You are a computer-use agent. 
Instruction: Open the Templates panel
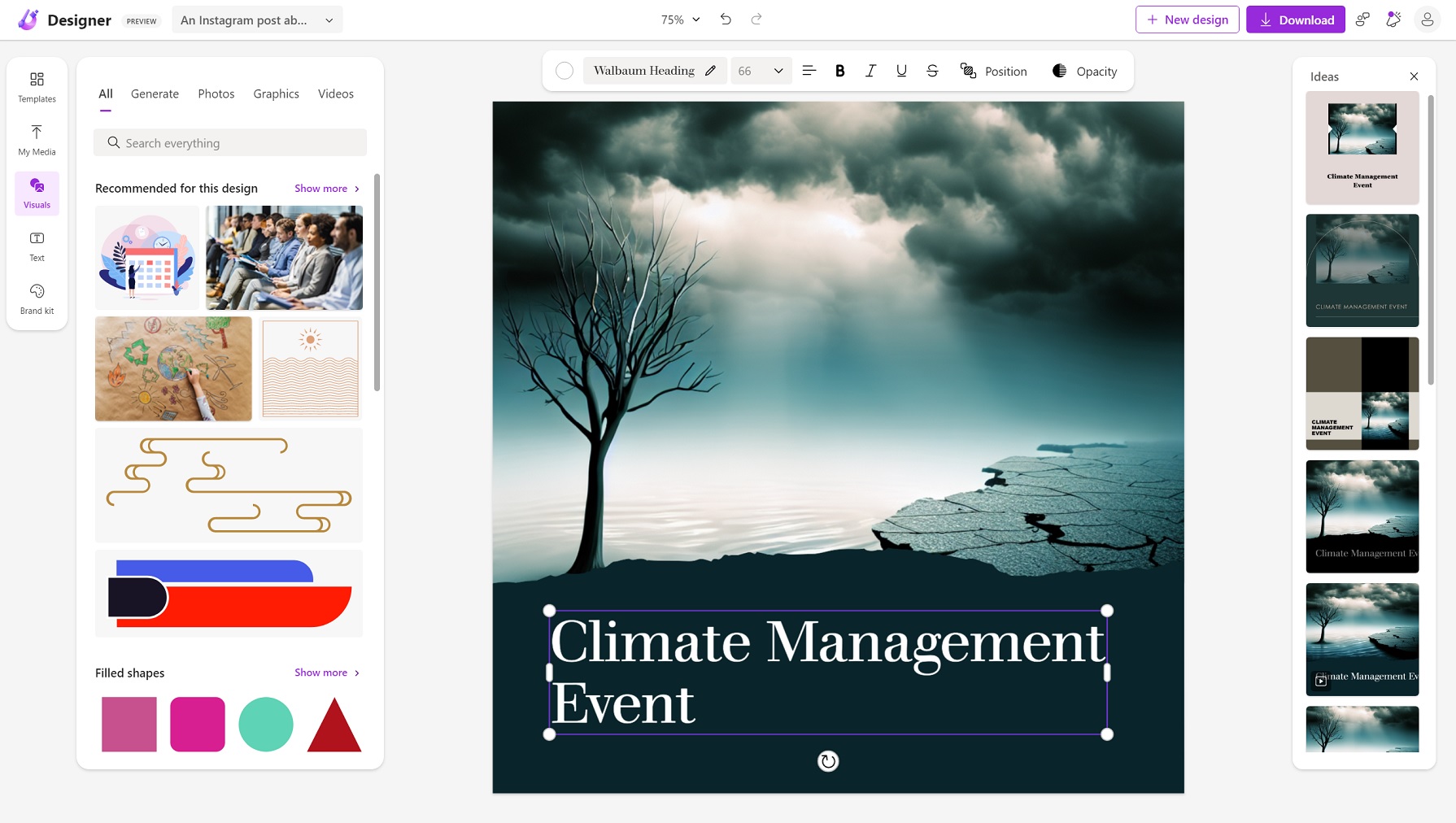[37, 86]
